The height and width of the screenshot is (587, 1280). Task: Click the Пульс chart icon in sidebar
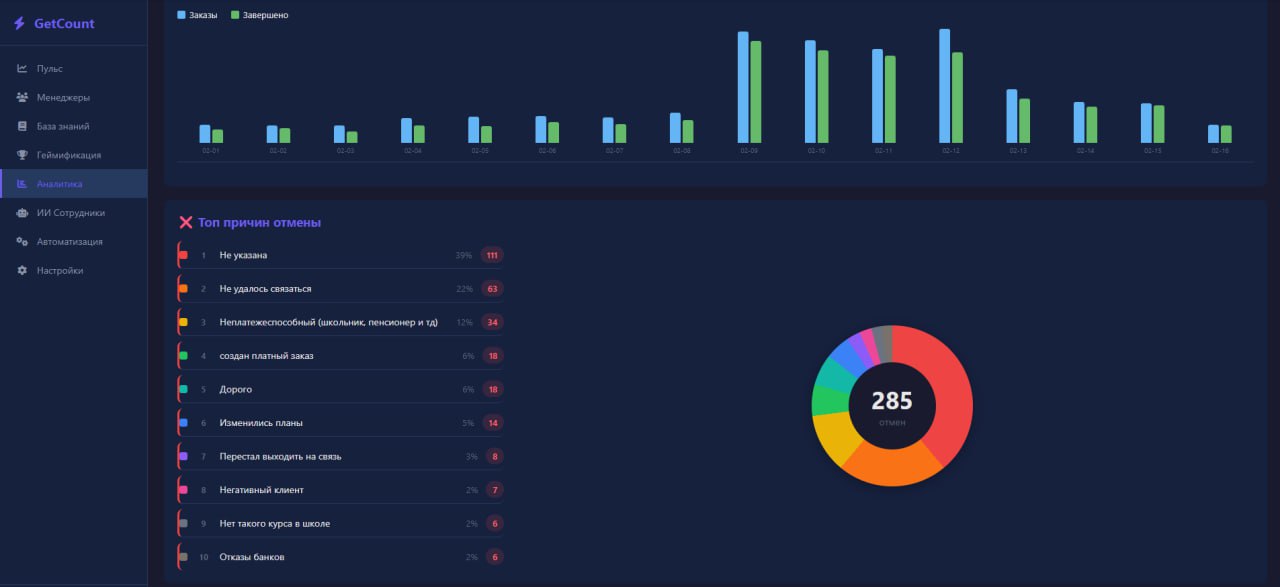point(22,69)
